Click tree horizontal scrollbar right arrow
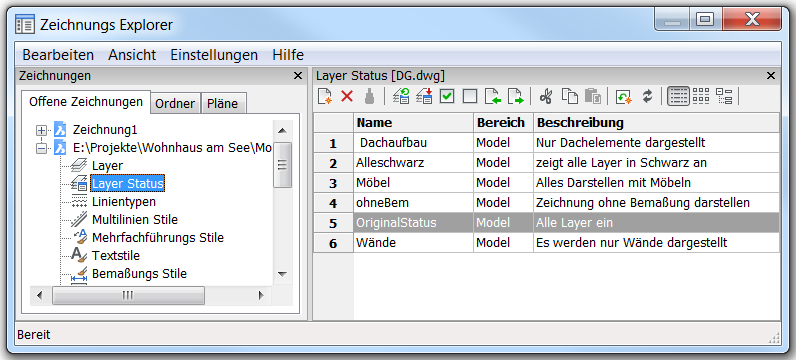Viewport: 796px width, 360px height. [x=261, y=295]
